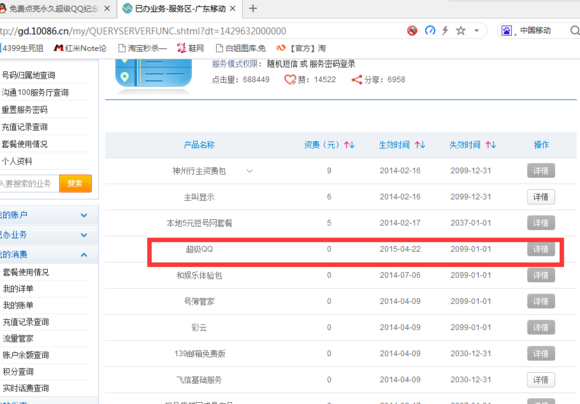Expand the 我的账户 section chevron
Screen dimensions: 580x404
(x=84, y=215)
